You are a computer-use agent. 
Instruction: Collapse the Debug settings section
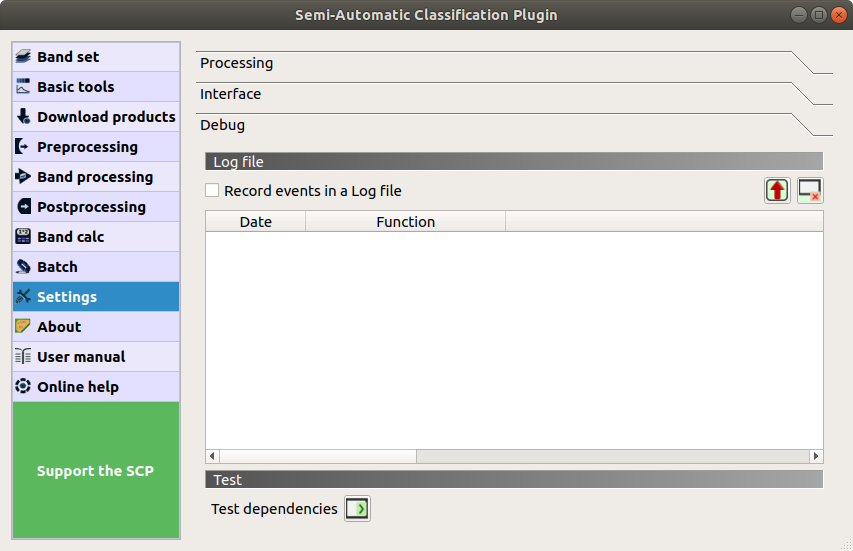(x=223, y=125)
